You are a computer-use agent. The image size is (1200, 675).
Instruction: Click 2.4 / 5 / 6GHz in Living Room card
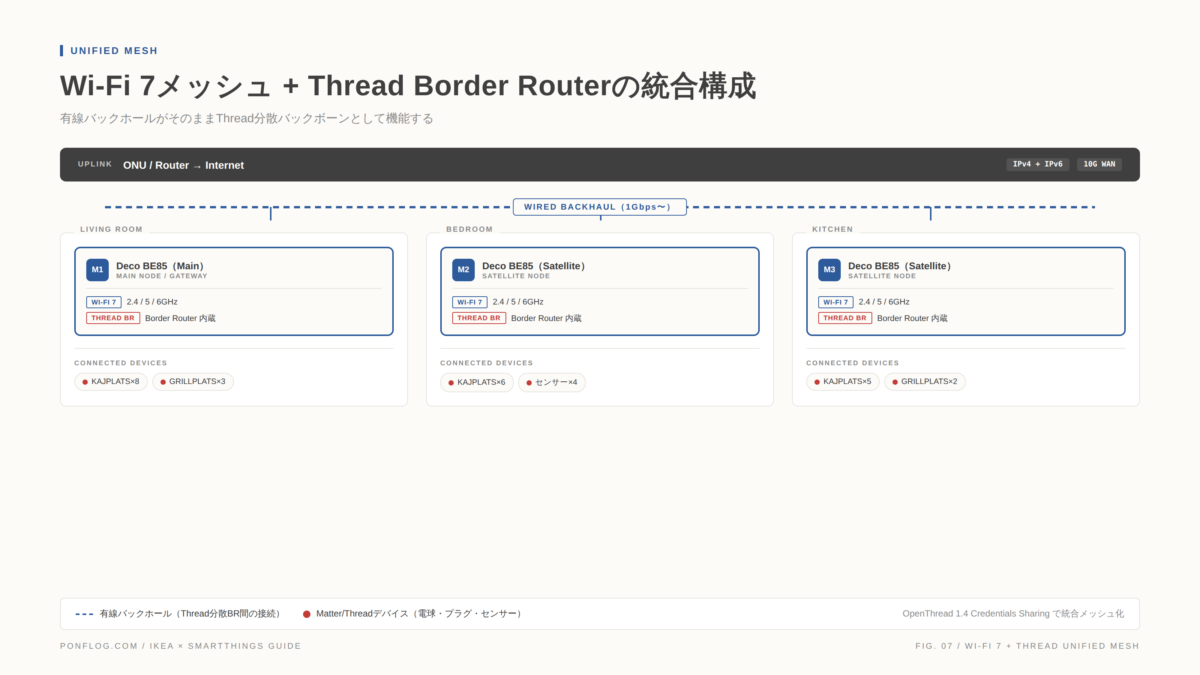(x=152, y=302)
